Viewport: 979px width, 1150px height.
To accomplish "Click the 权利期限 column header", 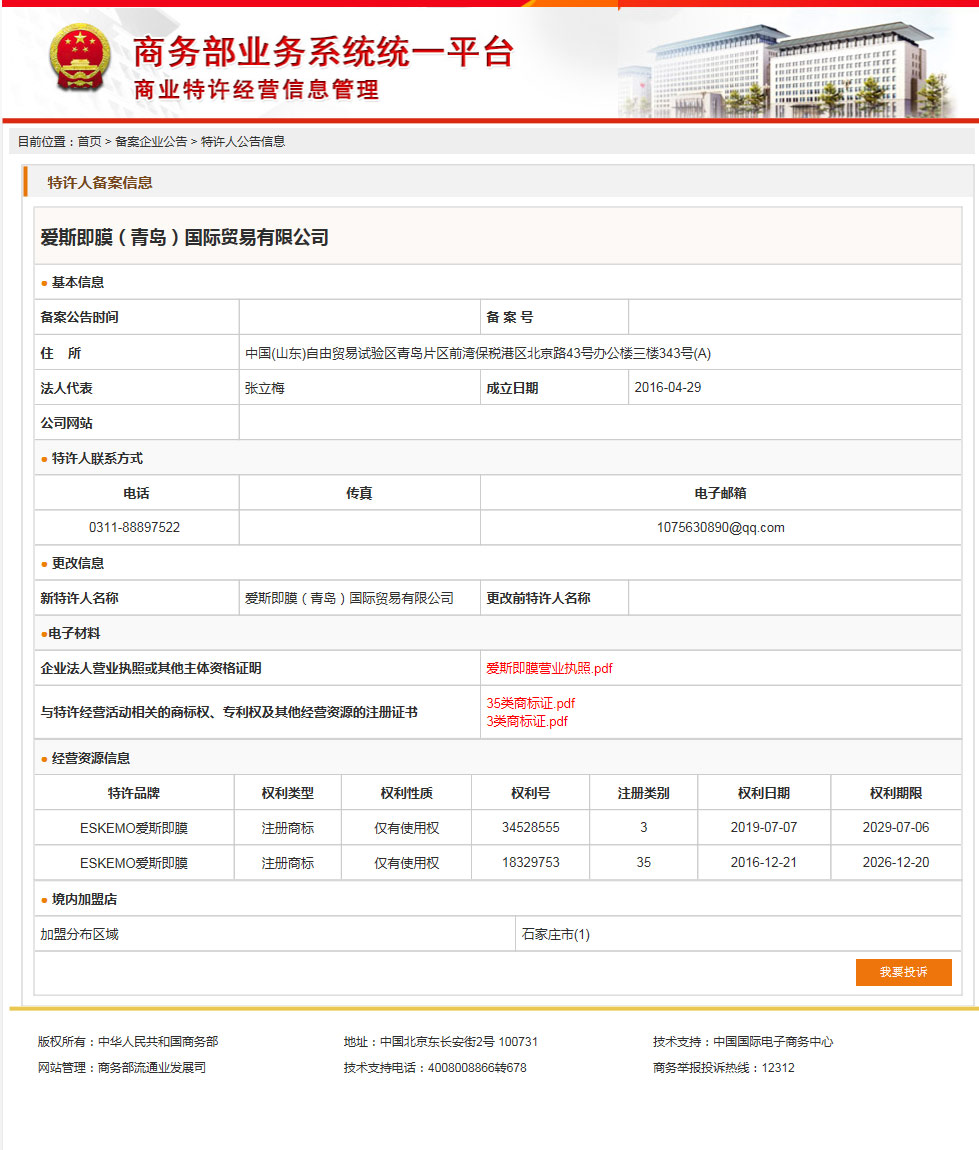I will [x=895, y=794].
